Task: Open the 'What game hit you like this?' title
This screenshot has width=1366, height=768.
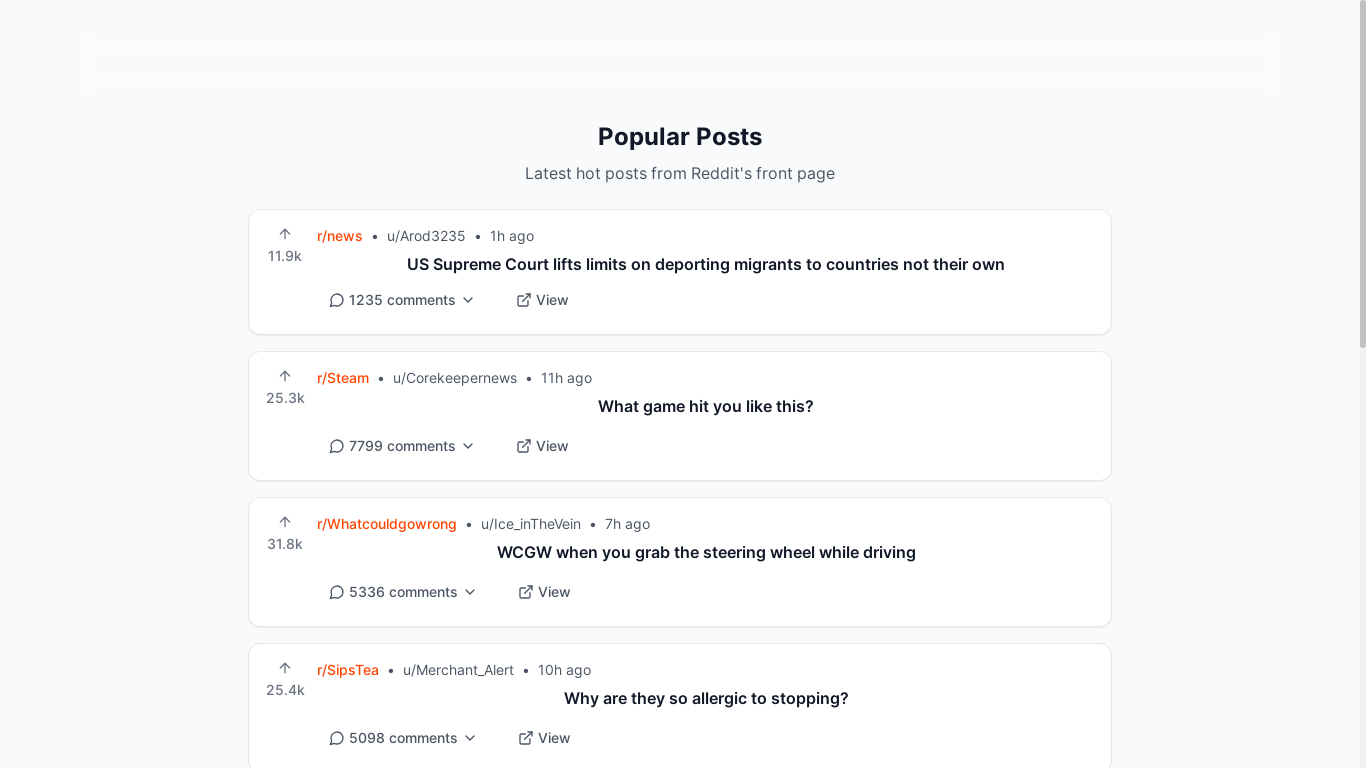Action: (x=706, y=406)
